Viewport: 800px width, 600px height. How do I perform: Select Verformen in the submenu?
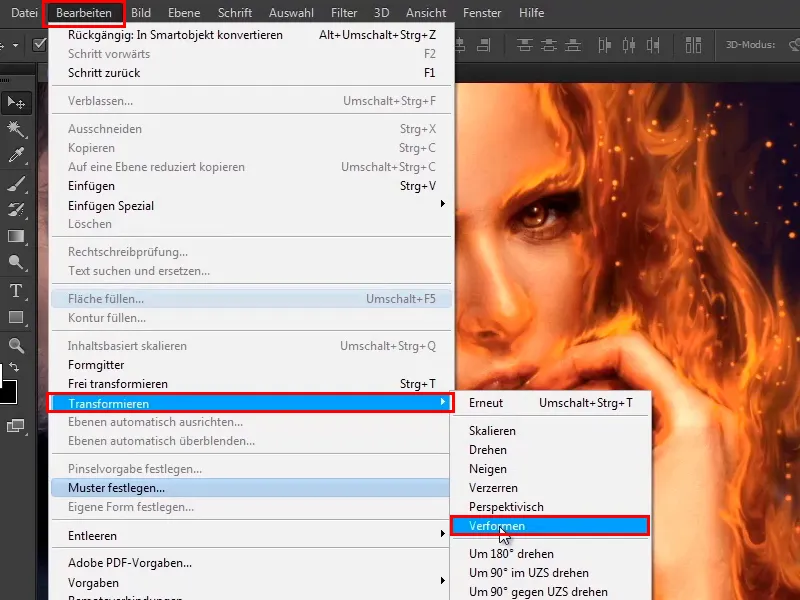(549, 526)
